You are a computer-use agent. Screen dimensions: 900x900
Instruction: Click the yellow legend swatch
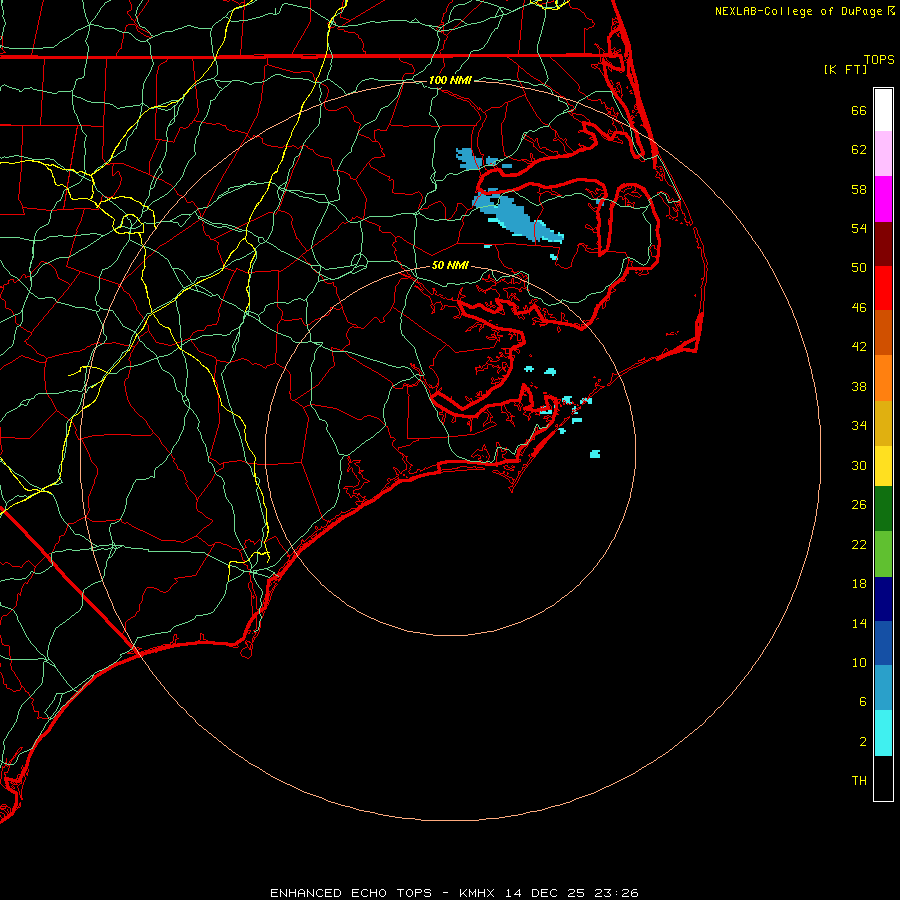883,466
